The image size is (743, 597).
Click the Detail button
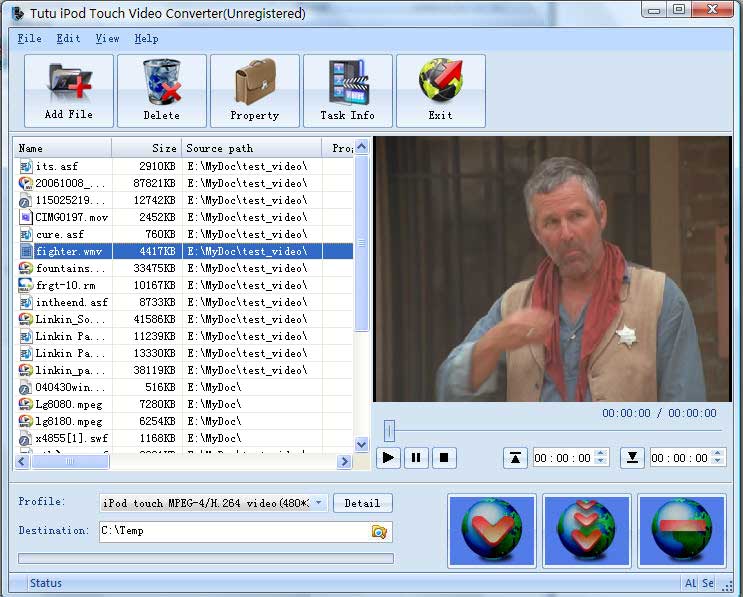(x=362, y=503)
